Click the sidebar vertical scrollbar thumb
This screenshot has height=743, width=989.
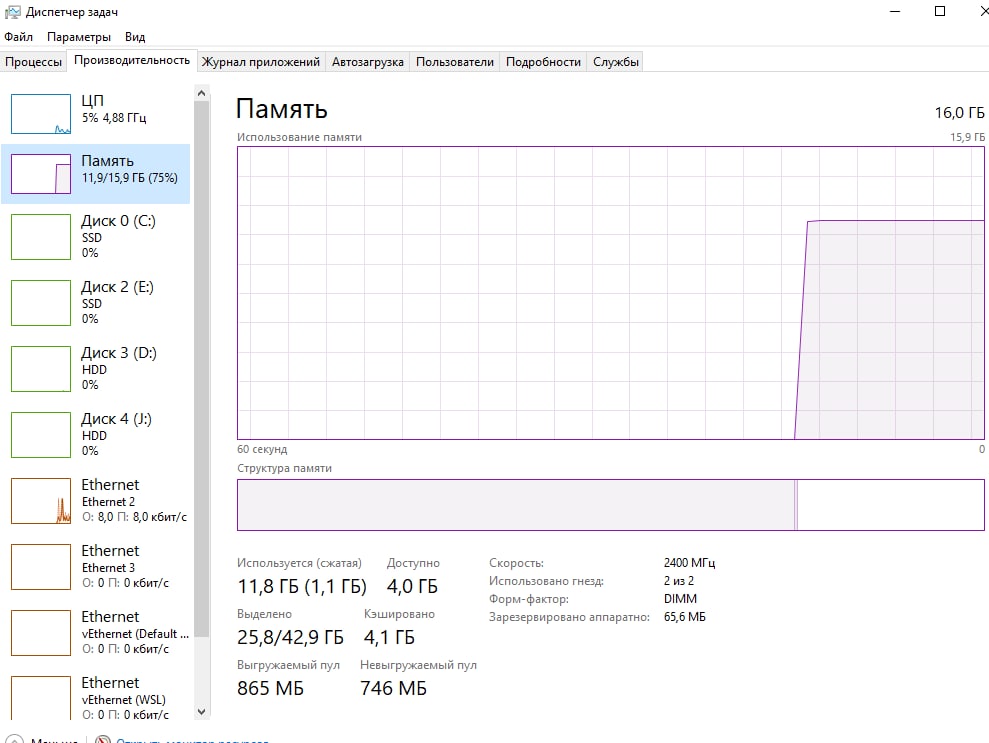coord(201,369)
